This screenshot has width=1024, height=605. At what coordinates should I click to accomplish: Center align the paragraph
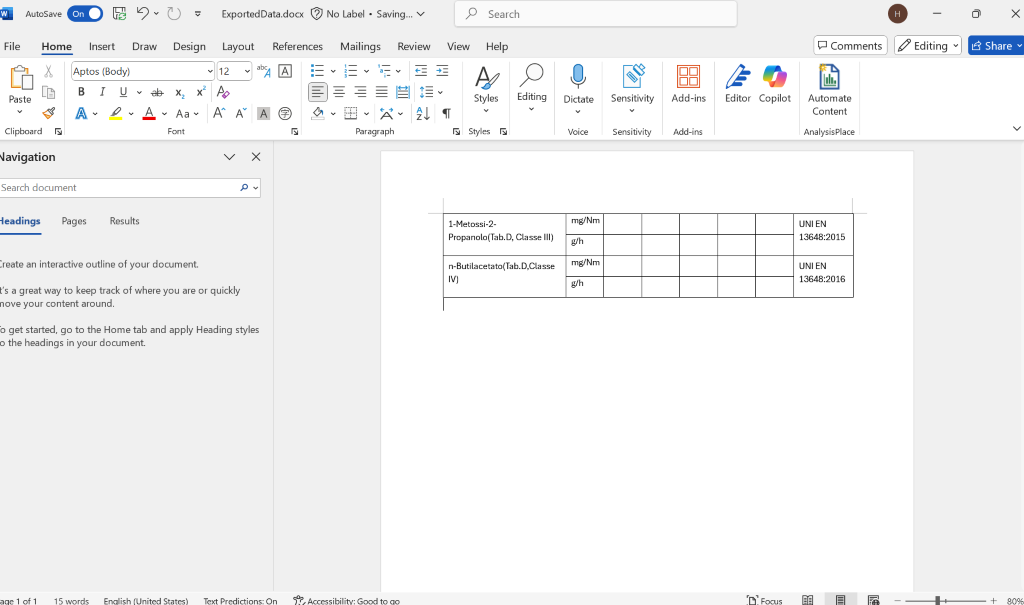point(339,92)
